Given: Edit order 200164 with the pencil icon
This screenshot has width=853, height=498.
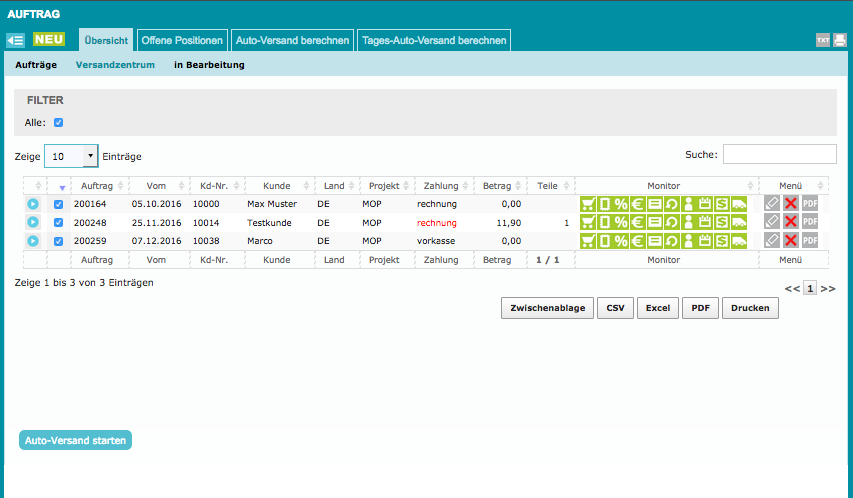Looking at the screenshot, I should (772, 203).
